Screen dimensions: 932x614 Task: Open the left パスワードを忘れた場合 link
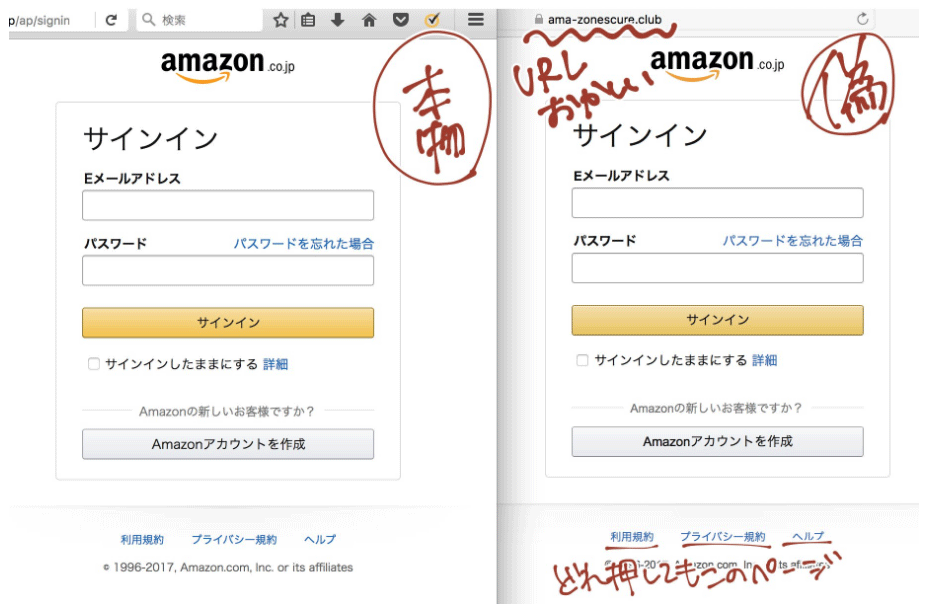(304, 244)
